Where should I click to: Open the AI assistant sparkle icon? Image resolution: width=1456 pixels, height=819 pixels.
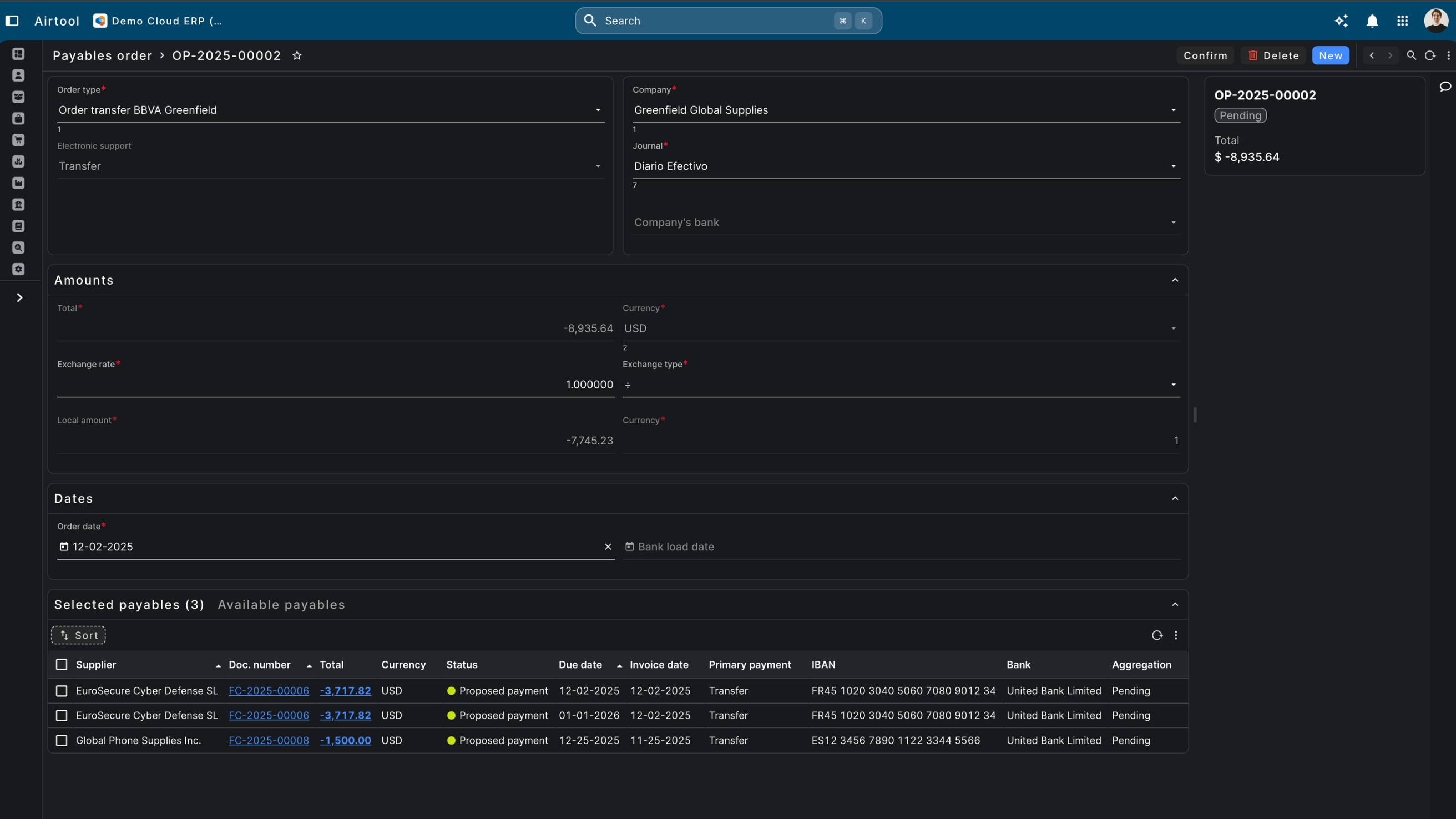pyautogui.click(x=1341, y=21)
